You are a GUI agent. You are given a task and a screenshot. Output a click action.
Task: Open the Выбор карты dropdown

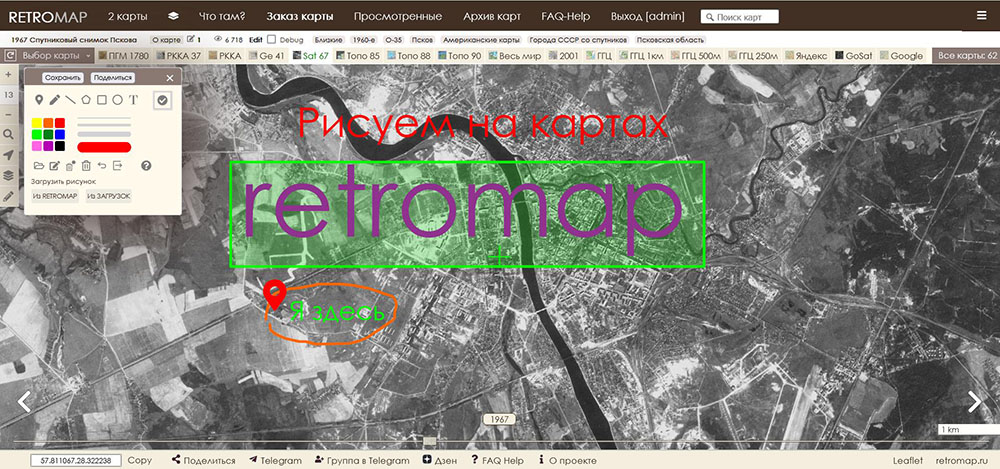click(50, 56)
